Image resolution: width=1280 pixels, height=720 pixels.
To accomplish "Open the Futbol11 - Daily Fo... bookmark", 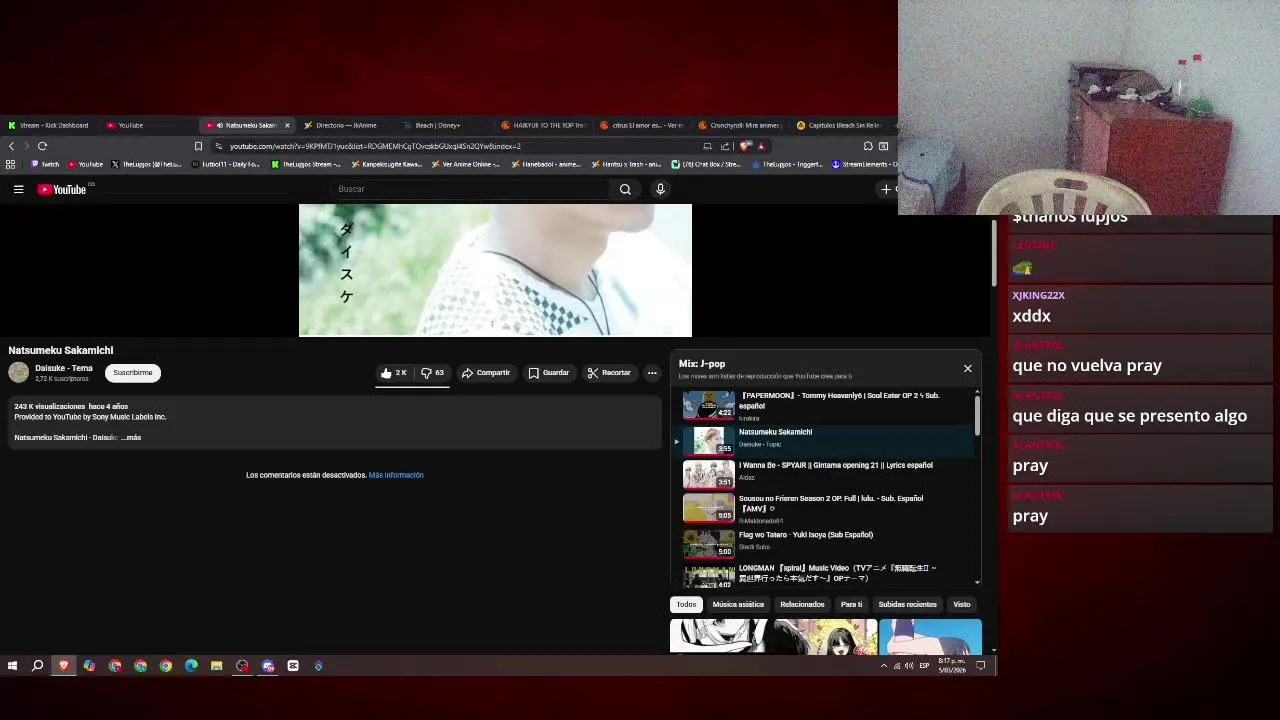I will (x=225, y=164).
